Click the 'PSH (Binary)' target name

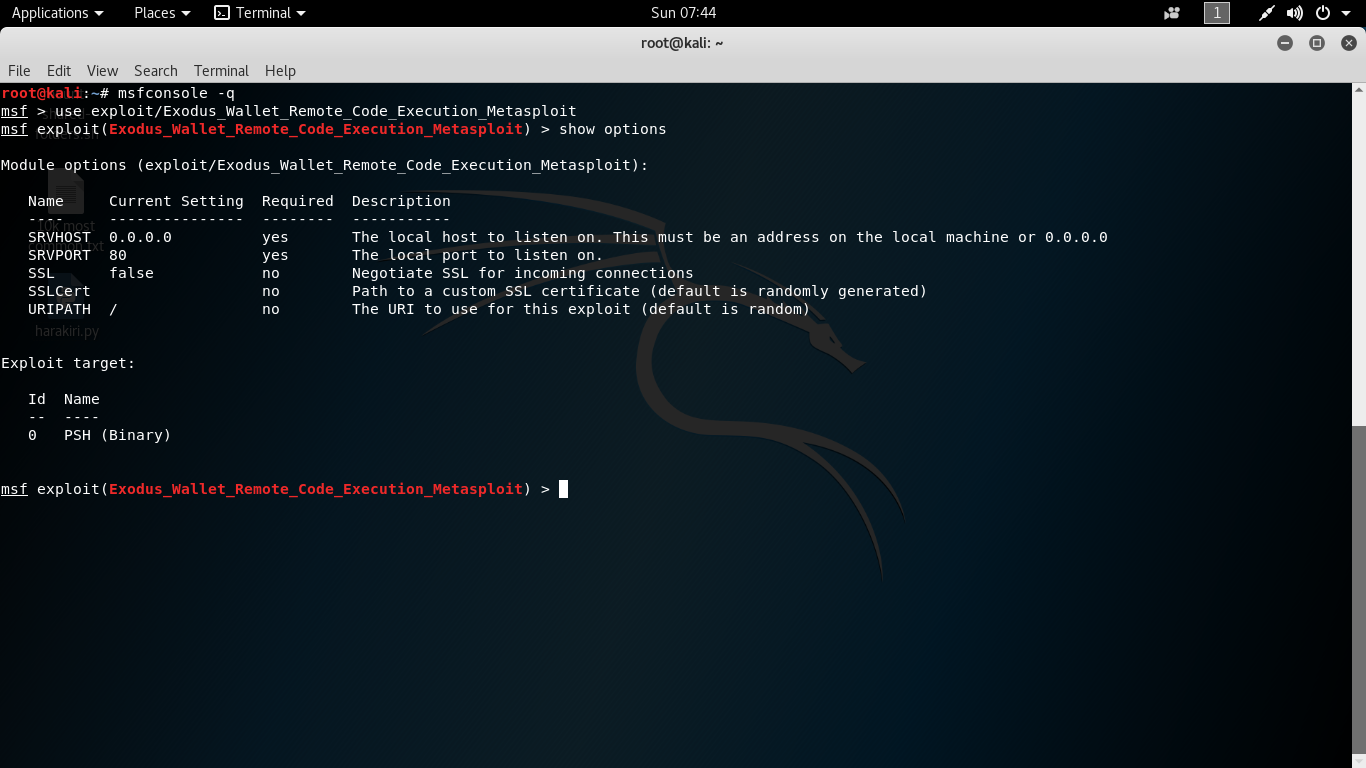118,435
